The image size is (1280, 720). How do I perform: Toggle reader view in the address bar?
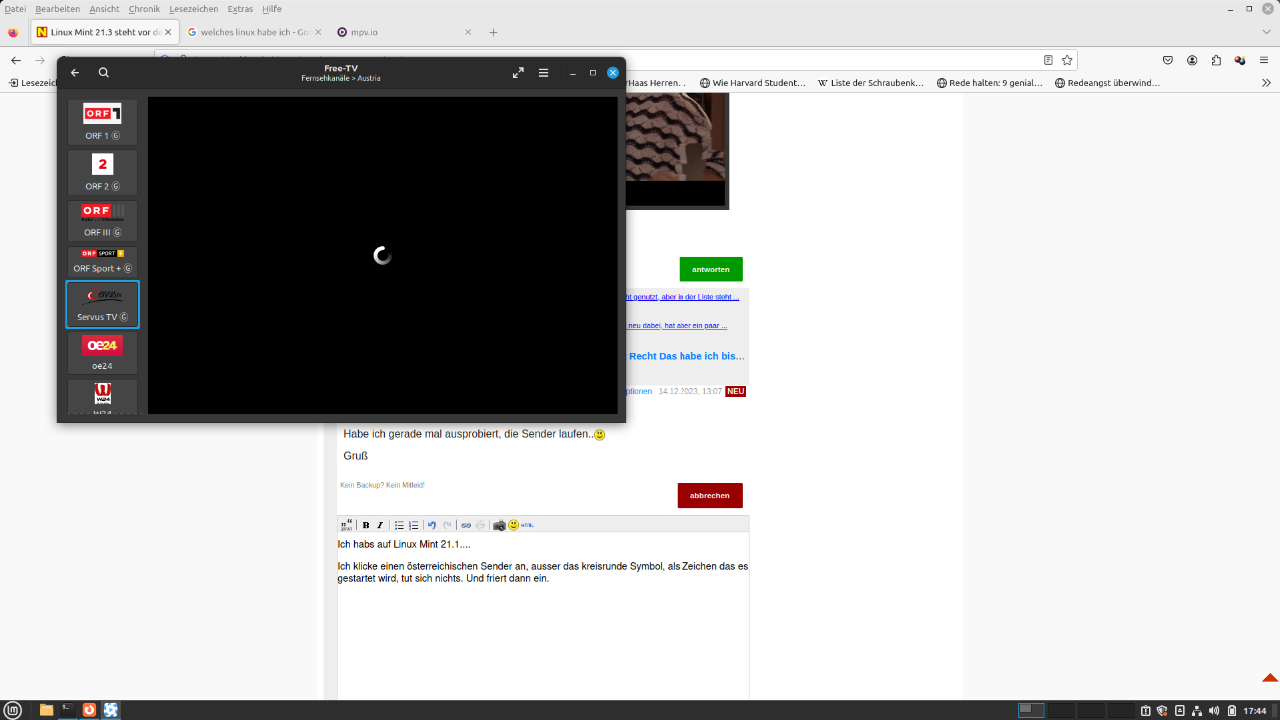1048,60
